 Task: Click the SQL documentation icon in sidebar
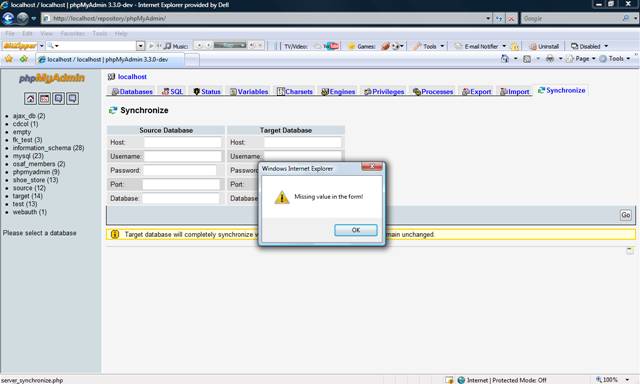click(73, 98)
